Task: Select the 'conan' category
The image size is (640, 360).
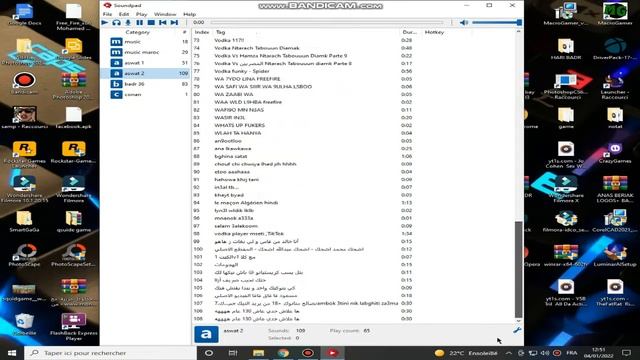Action: 145,95
